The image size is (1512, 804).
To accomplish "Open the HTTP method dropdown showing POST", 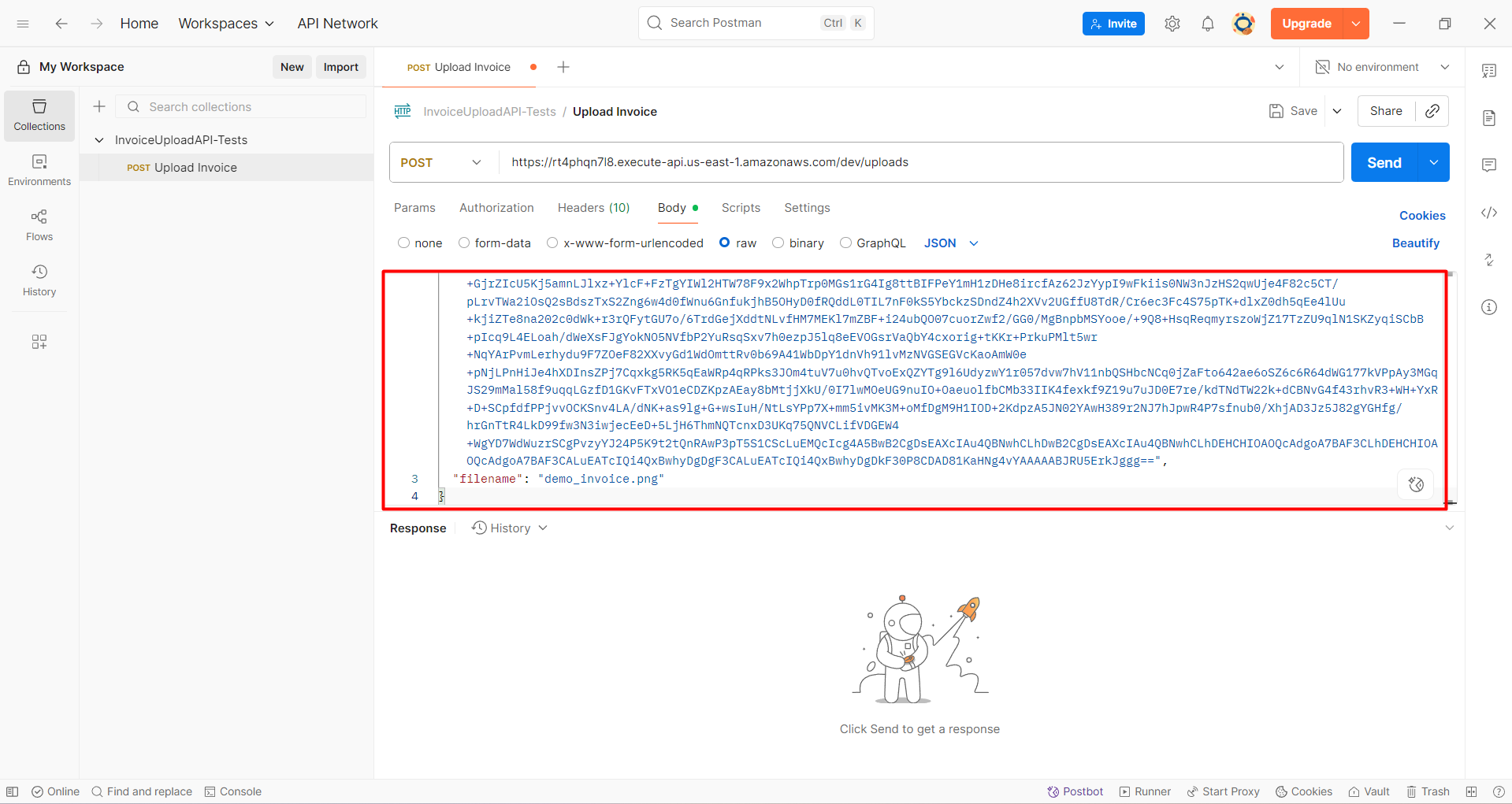I will click(440, 162).
